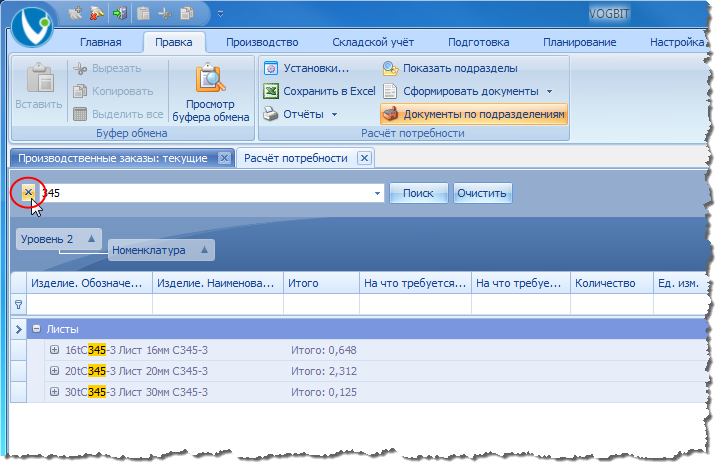Screen dimensions: 719x466
Task: Click the Сохранить в Excel label
Action: 329,91
